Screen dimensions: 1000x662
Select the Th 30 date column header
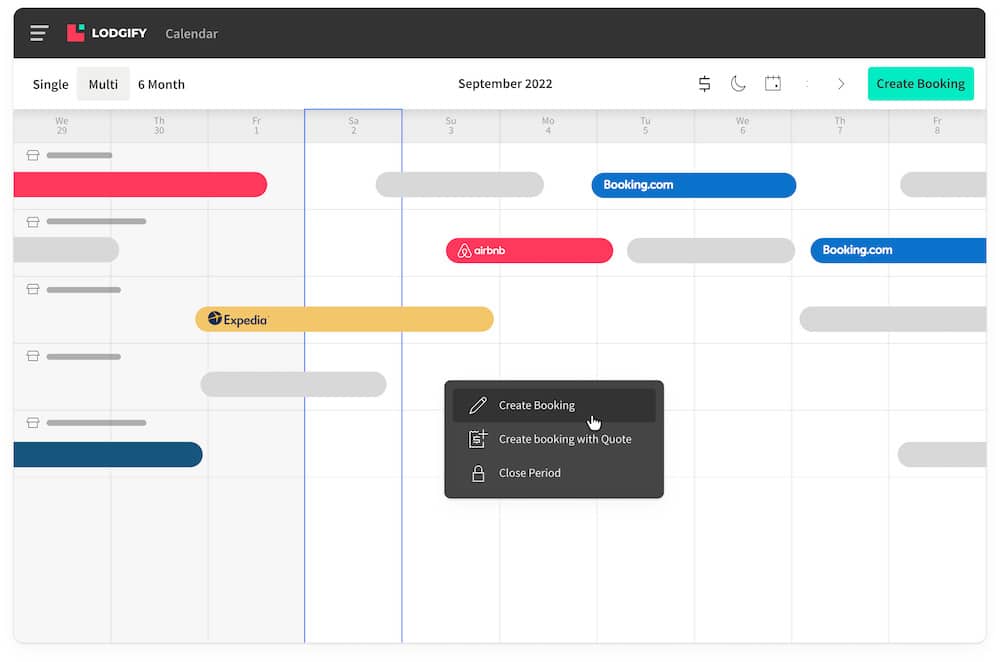point(159,126)
